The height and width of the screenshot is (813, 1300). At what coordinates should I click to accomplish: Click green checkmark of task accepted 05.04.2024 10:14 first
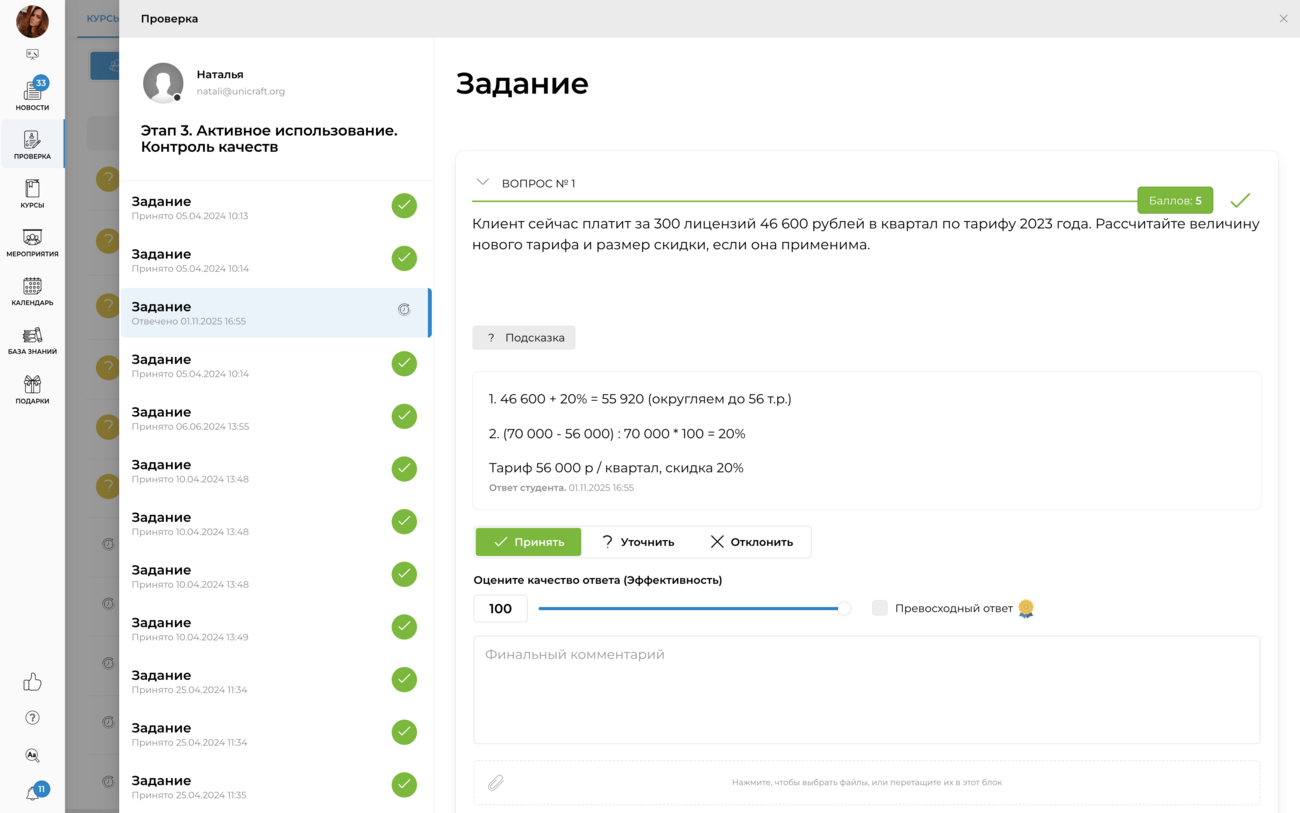click(404, 258)
